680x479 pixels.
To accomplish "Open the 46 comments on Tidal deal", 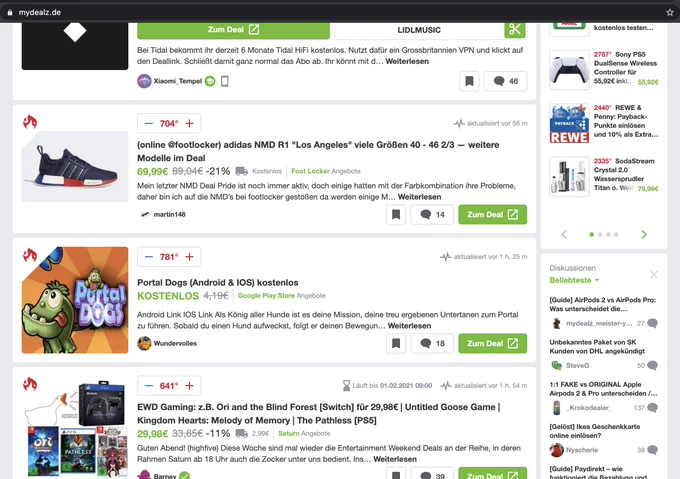I will [506, 81].
